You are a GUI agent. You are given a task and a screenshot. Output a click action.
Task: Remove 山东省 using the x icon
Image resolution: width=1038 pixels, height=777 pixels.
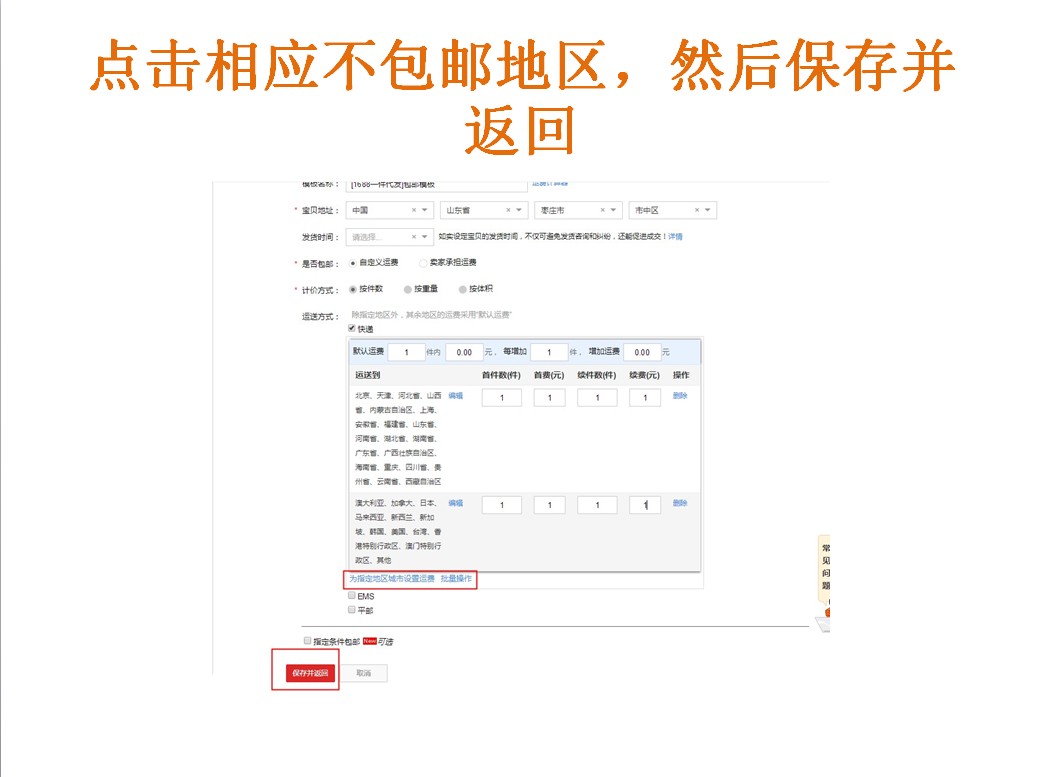tap(507, 210)
